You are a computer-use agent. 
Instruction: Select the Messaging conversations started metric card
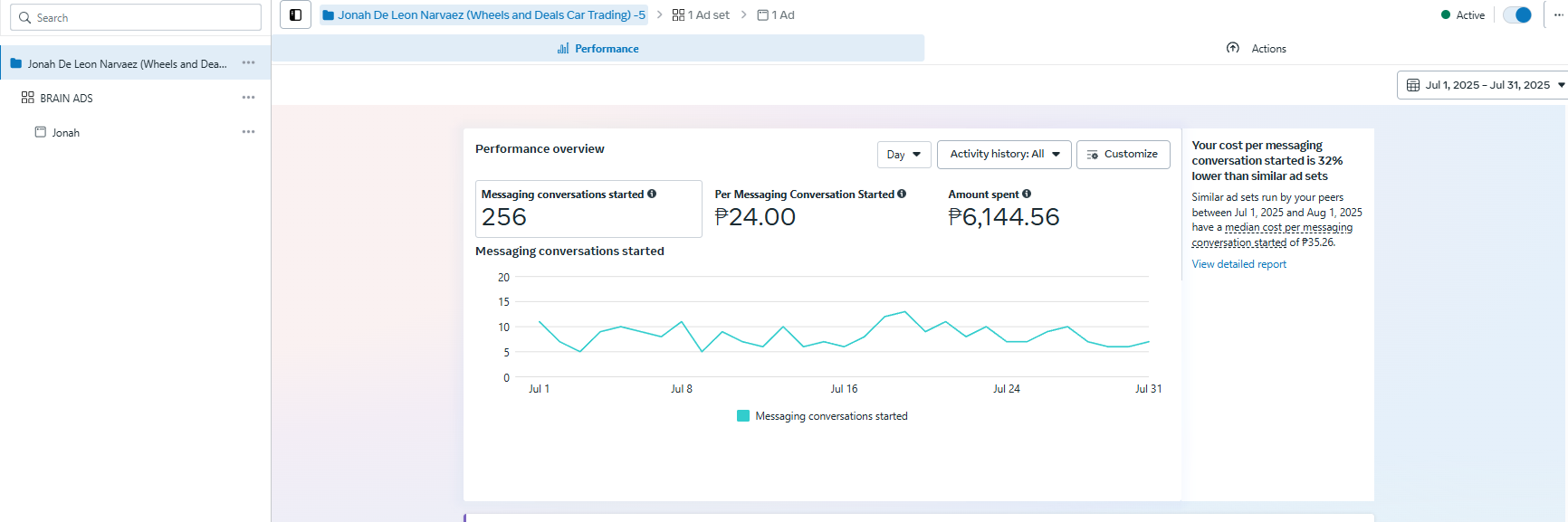coord(588,209)
